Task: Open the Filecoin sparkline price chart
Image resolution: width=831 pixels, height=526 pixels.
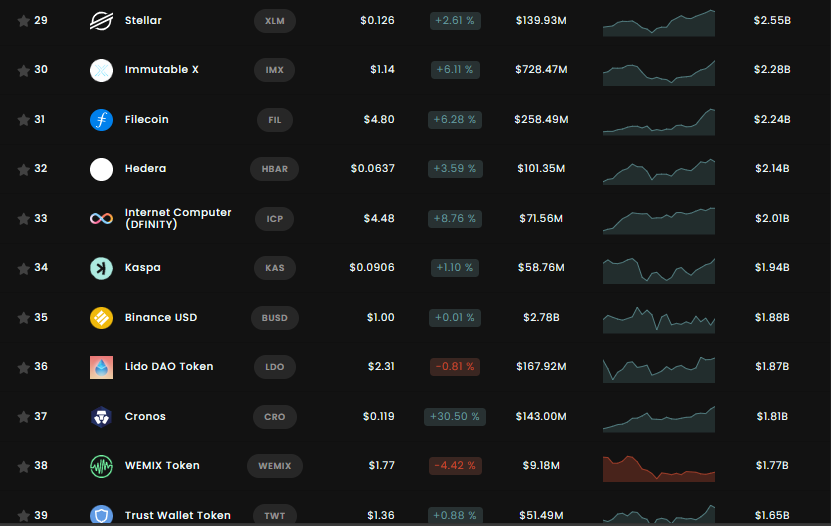Action: pyautogui.click(x=659, y=122)
